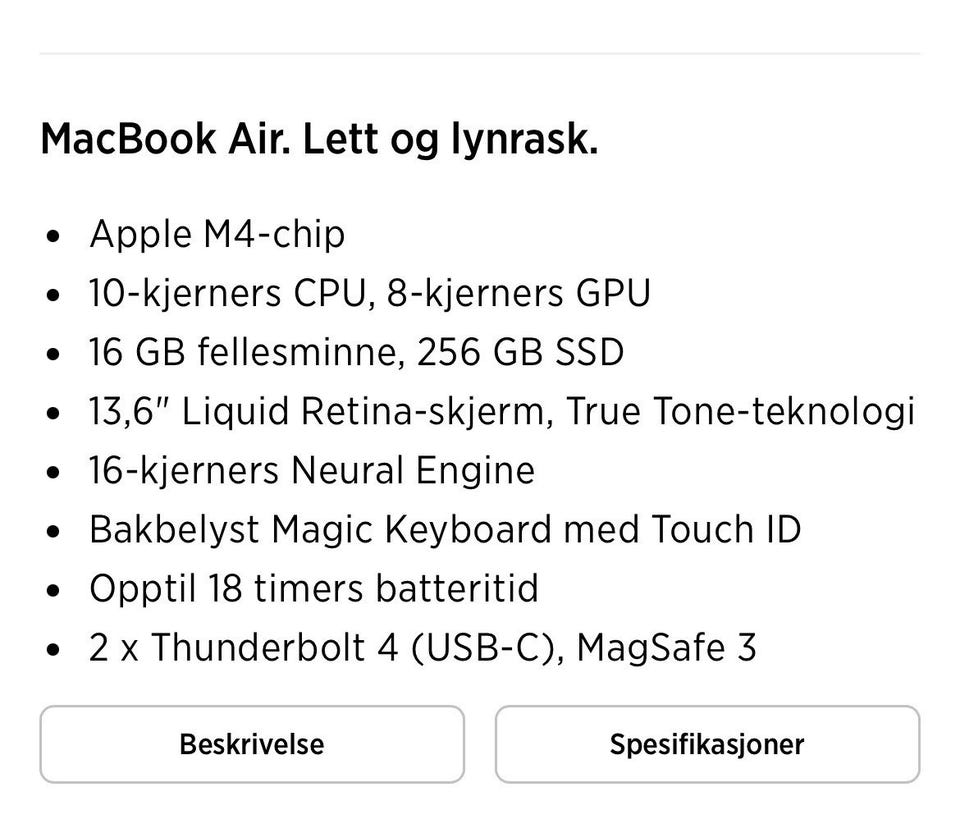The height and width of the screenshot is (819, 960).
Task: Click the horizontal divider line above the heading
Action: click(480, 54)
